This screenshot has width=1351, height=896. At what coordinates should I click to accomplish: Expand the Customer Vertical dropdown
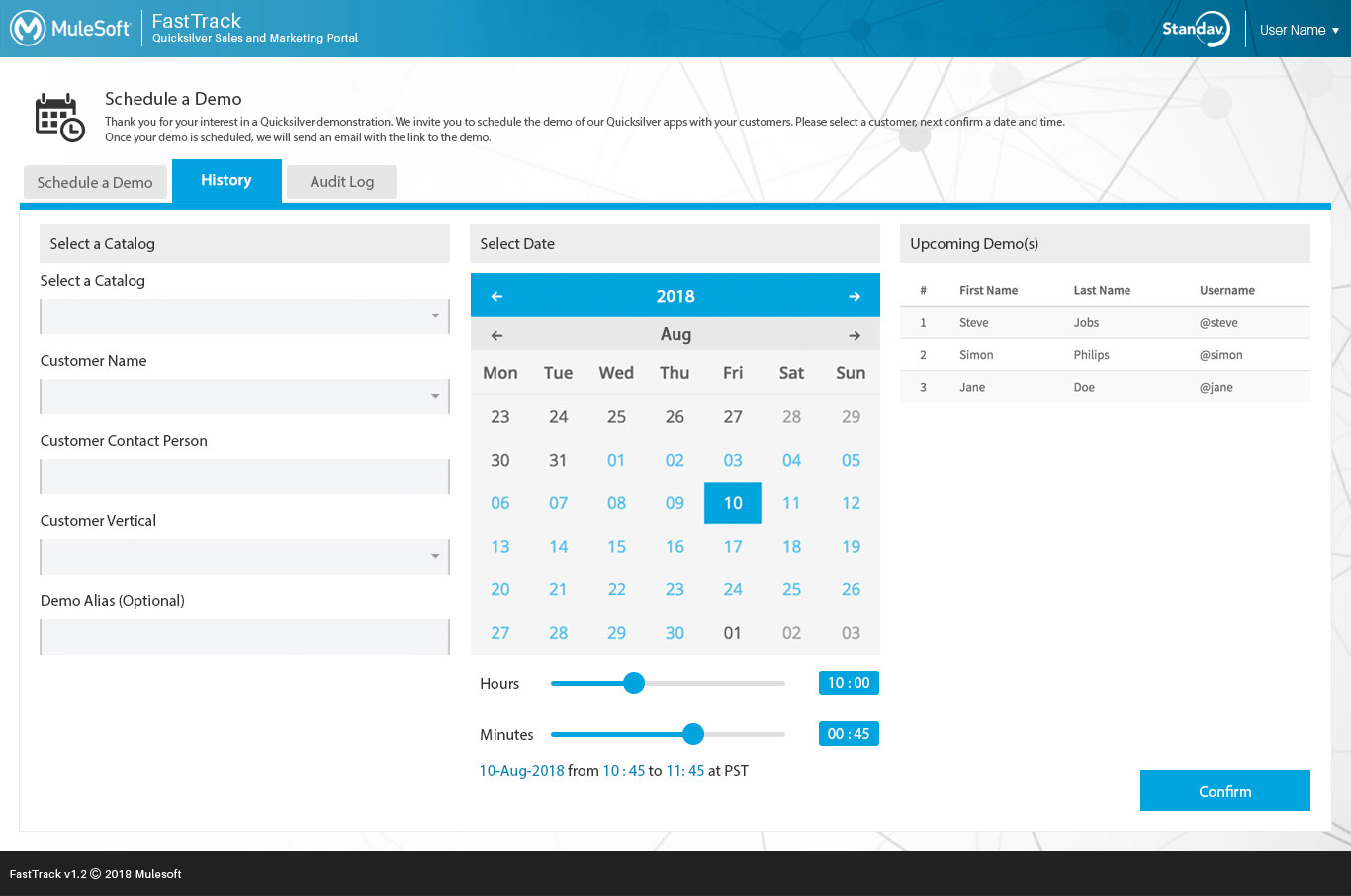point(244,557)
